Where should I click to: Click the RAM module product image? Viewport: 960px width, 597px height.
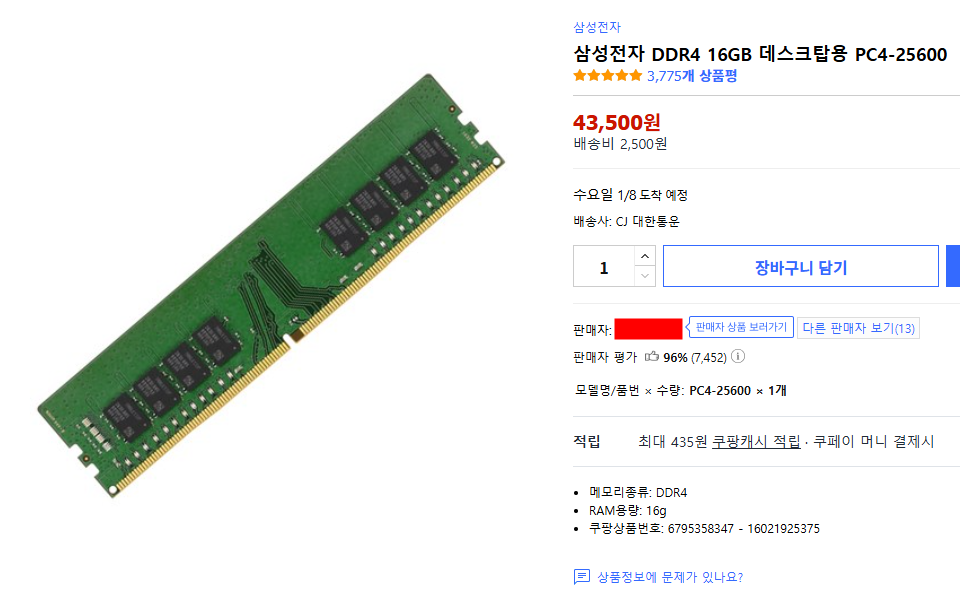(x=271, y=285)
